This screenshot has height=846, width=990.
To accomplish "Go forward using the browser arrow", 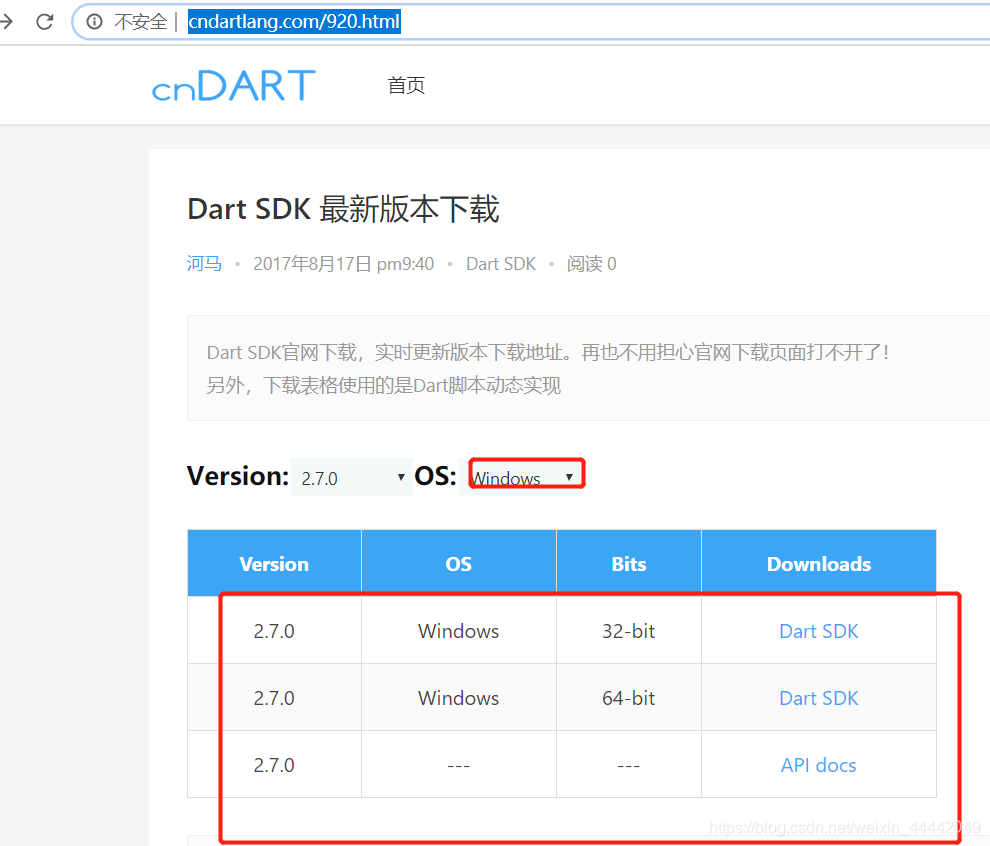I will pyautogui.click(x=6, y=22).
